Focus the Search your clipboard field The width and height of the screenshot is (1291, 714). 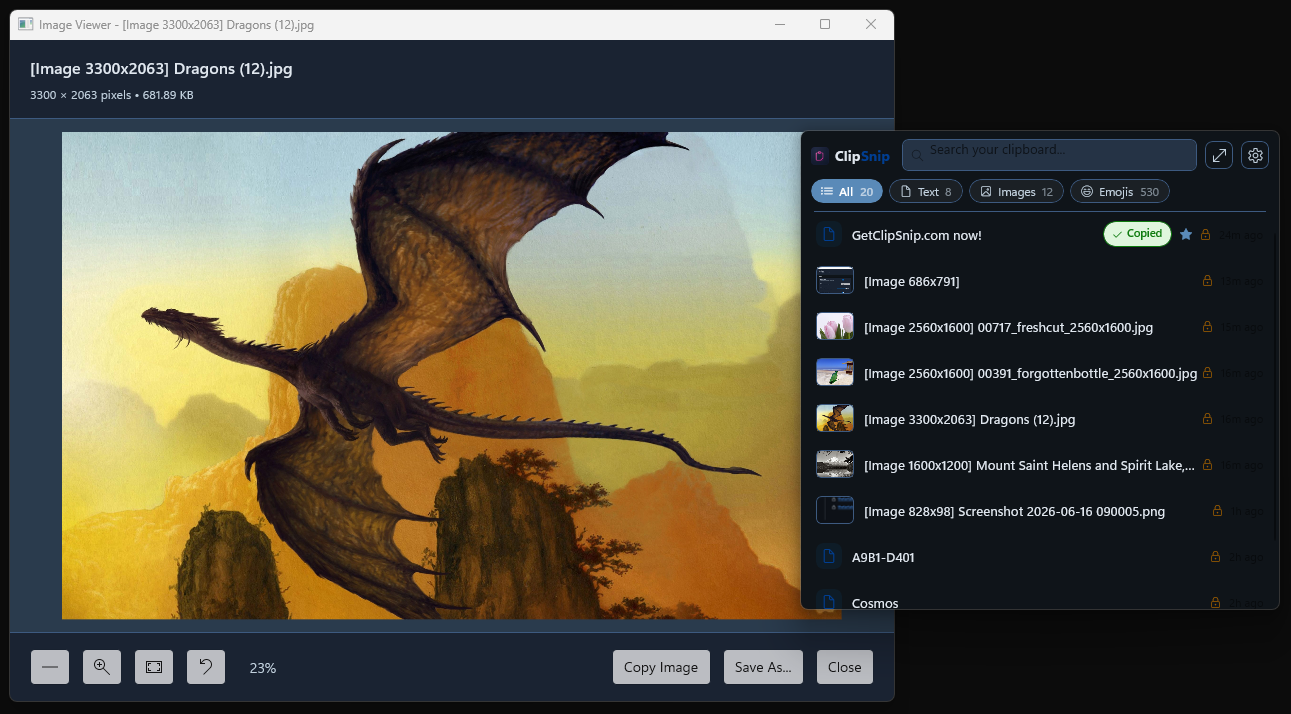(x=1049, y=155)
